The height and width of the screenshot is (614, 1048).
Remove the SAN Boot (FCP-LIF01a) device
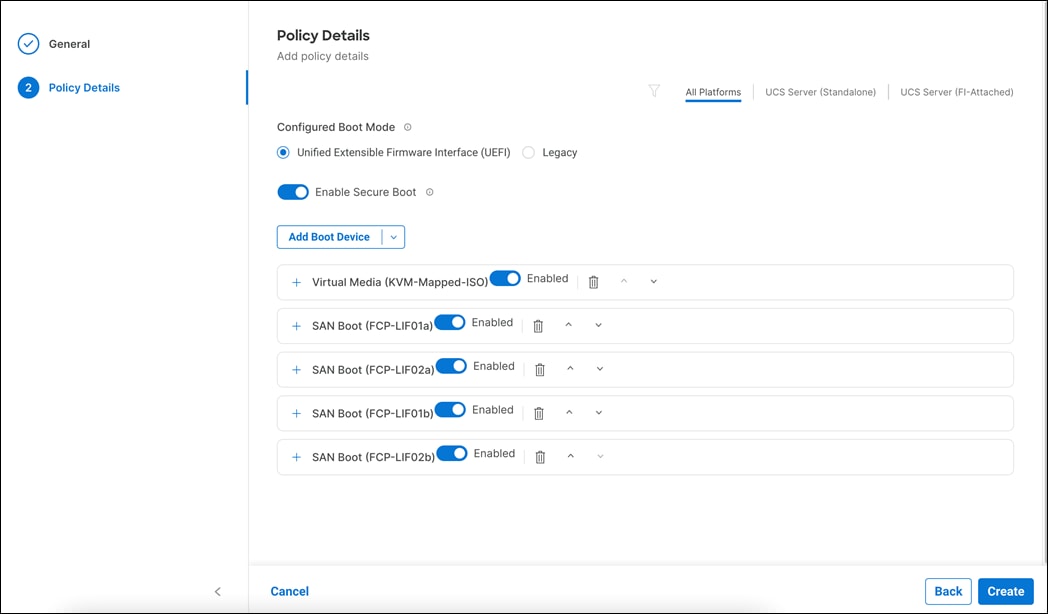[x=539, y=324]
